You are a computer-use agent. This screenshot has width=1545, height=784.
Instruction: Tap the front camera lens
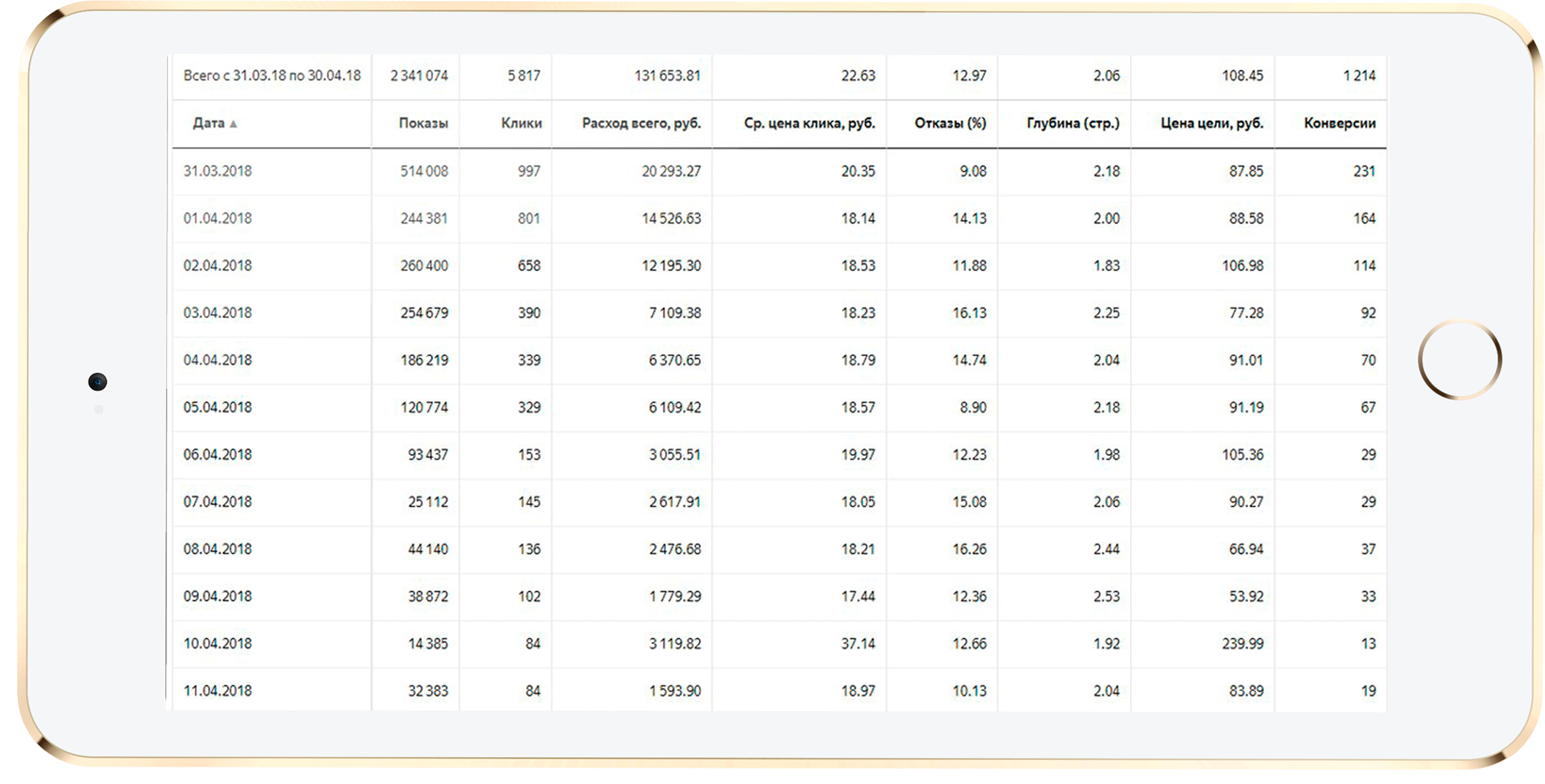pos(98,382)
